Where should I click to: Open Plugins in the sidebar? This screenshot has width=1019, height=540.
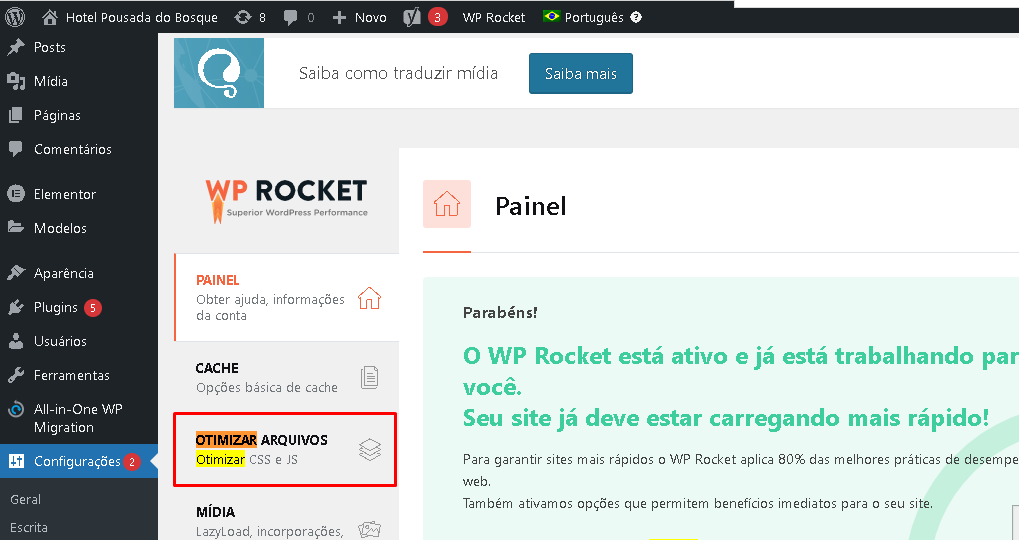(56, 307)
